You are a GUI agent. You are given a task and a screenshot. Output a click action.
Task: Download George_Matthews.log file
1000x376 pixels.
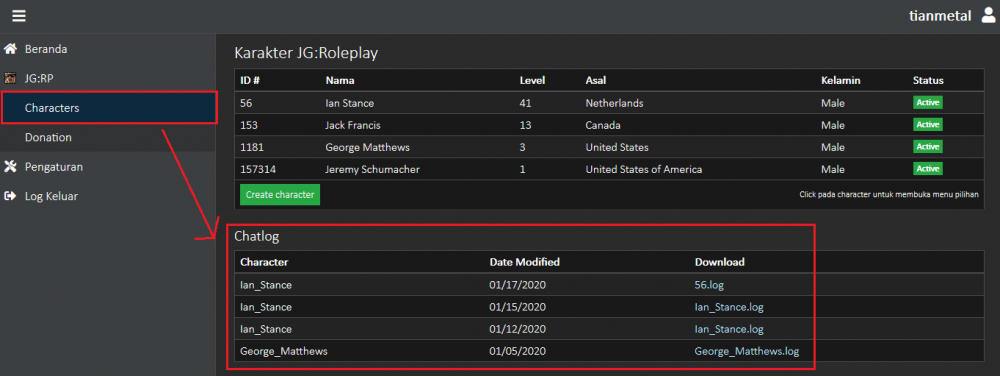click(x=747, y=351)
